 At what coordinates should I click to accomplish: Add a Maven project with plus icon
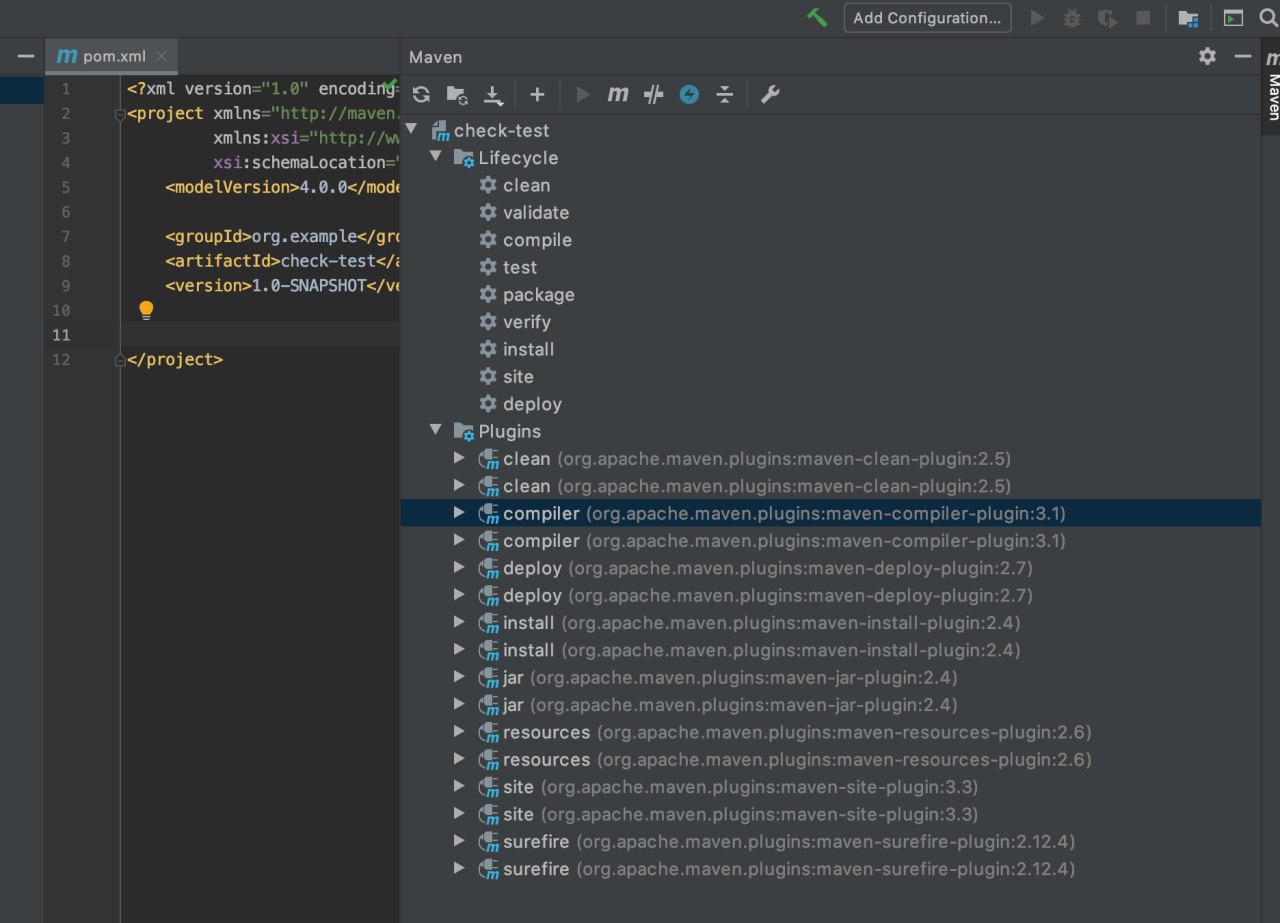(537, 95)
